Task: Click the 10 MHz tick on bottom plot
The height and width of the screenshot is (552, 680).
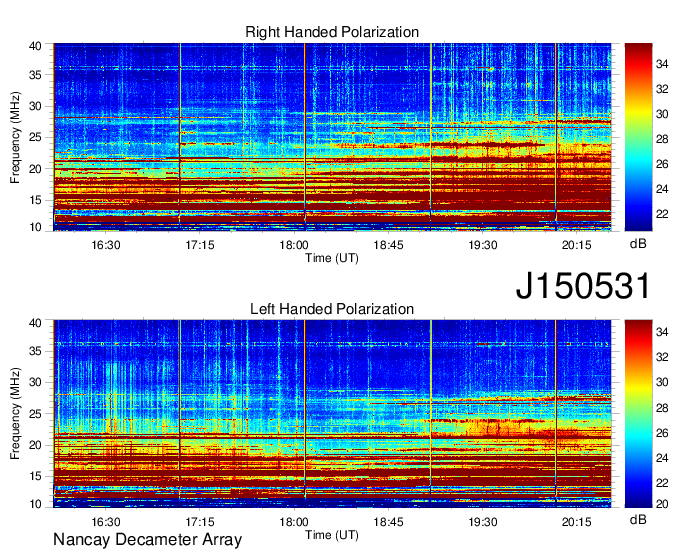Action: coord(35,504)
